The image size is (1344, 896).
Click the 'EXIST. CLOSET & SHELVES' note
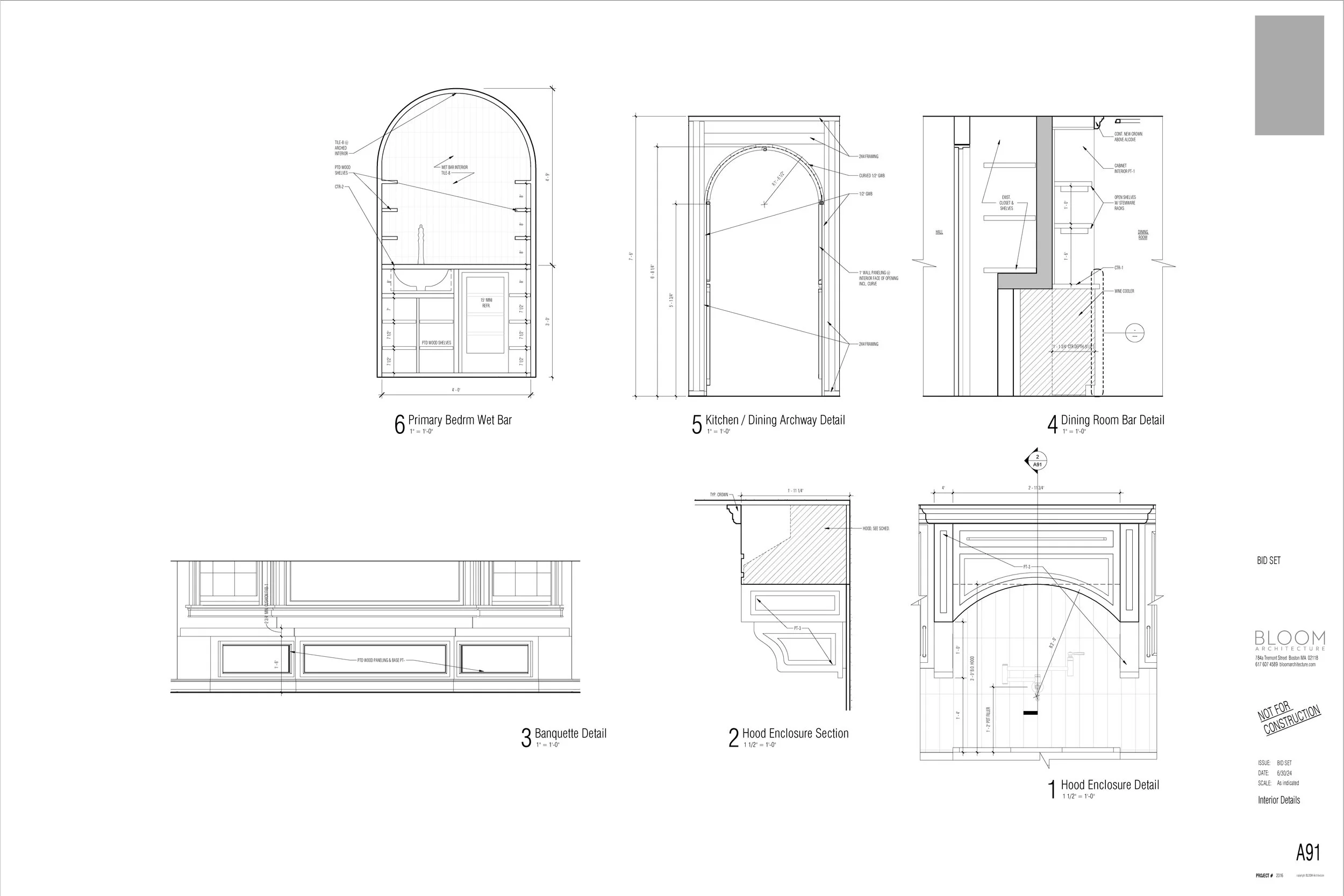(1006, 203)
